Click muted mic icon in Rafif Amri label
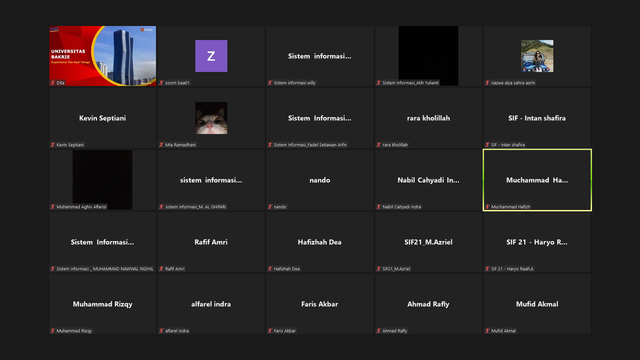This screenshot has height=360, width=640. pos(161,269)
